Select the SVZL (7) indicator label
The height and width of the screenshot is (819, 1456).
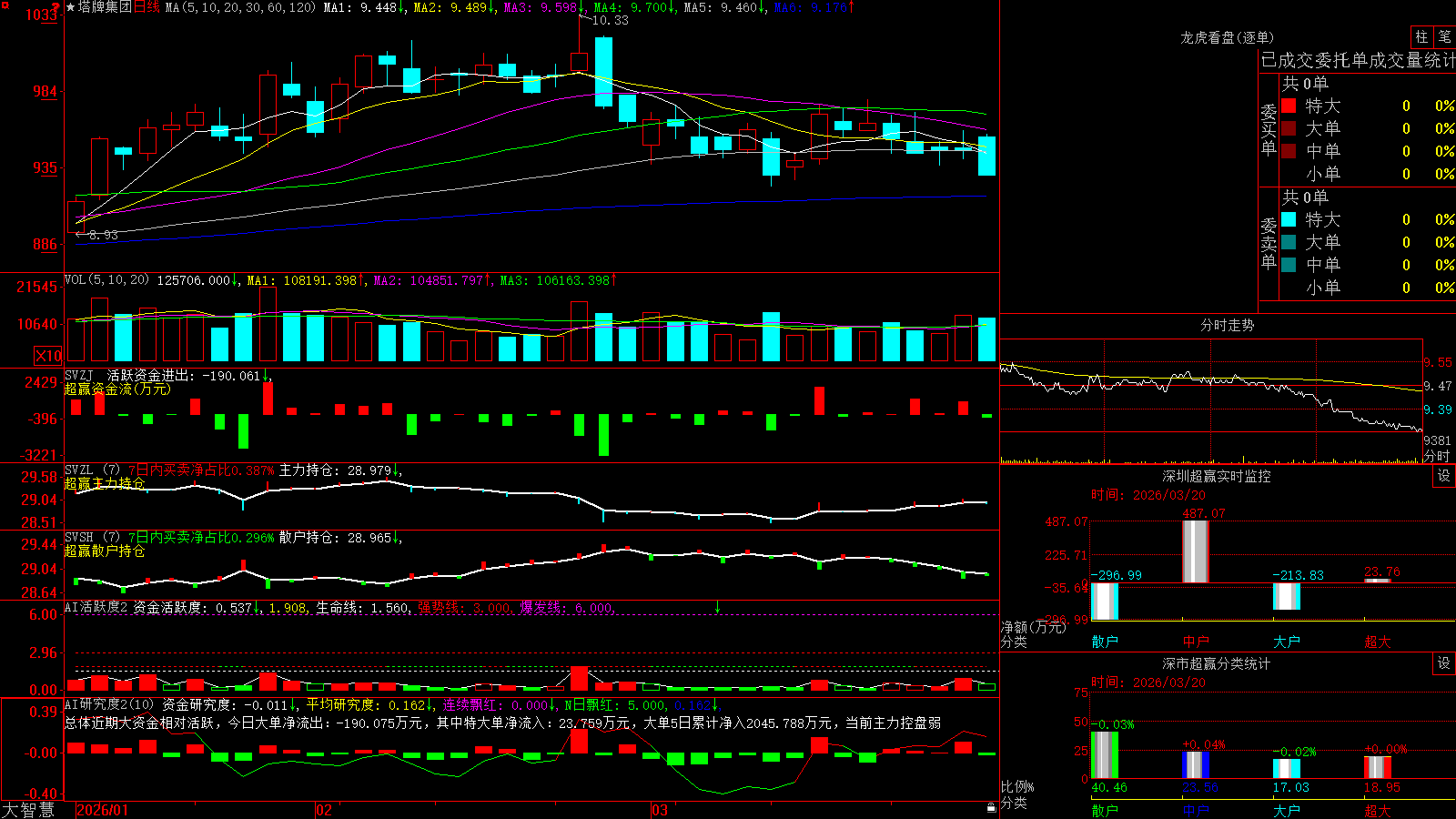[92, 470]
